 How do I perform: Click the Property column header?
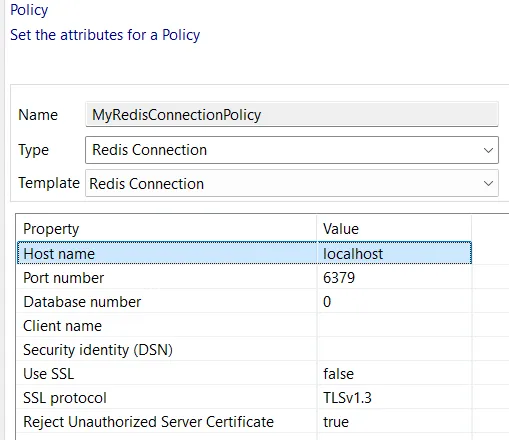(x=167, y=229)
